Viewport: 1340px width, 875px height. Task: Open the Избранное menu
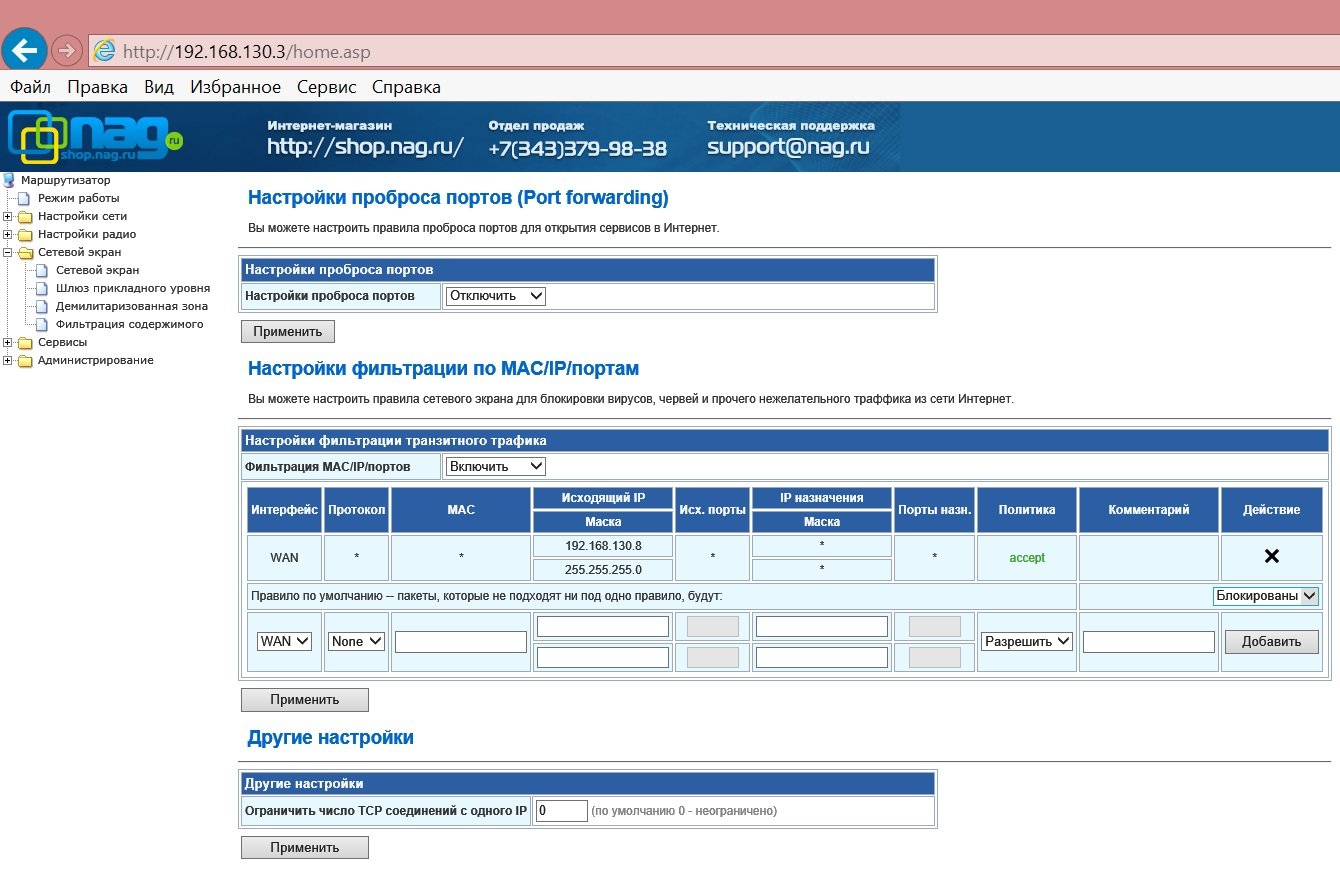(x=235, y=87)
